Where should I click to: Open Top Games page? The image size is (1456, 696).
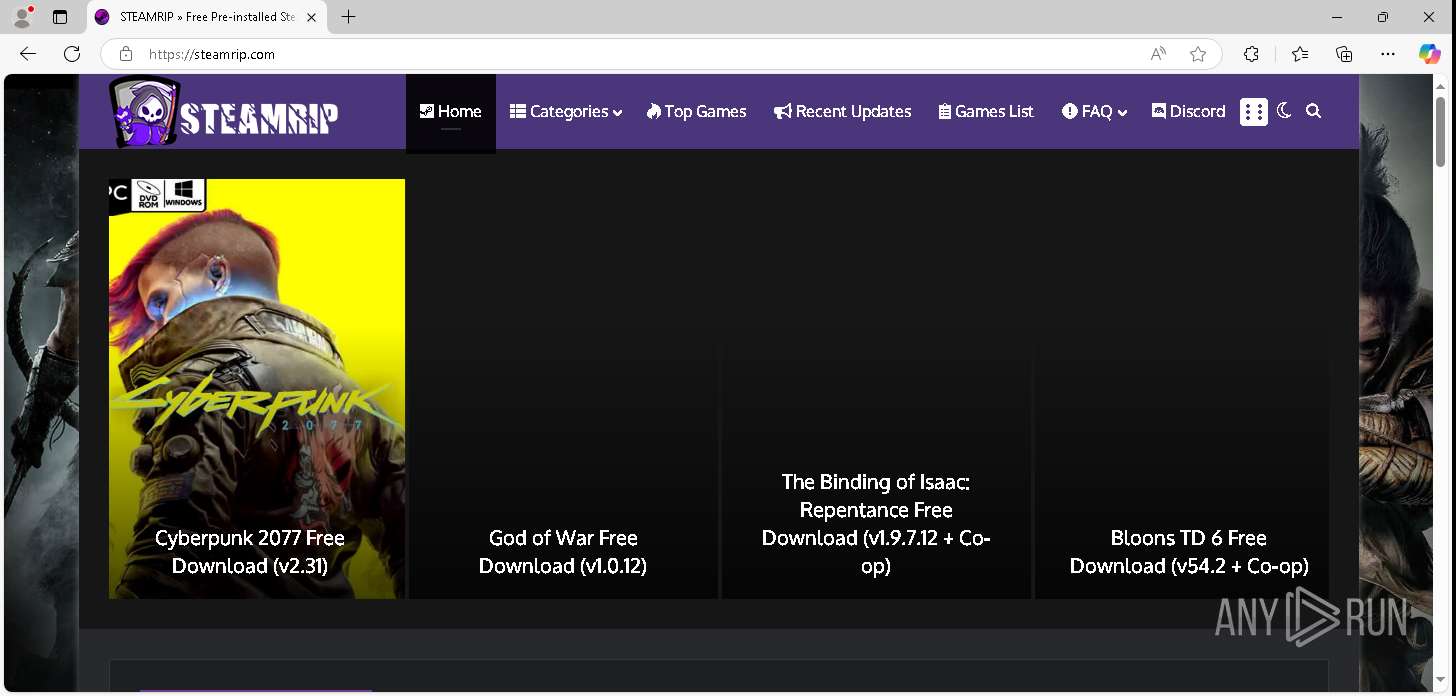tap(697, 112)
